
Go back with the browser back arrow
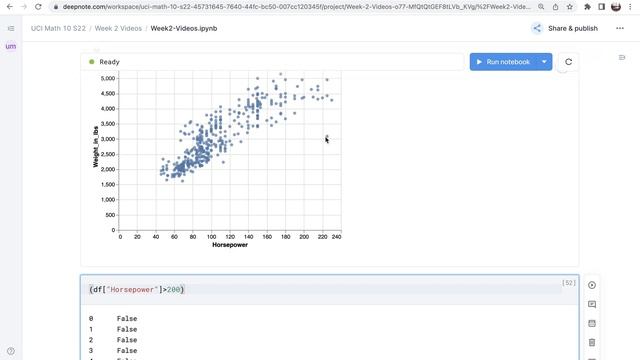pos(9,7)
